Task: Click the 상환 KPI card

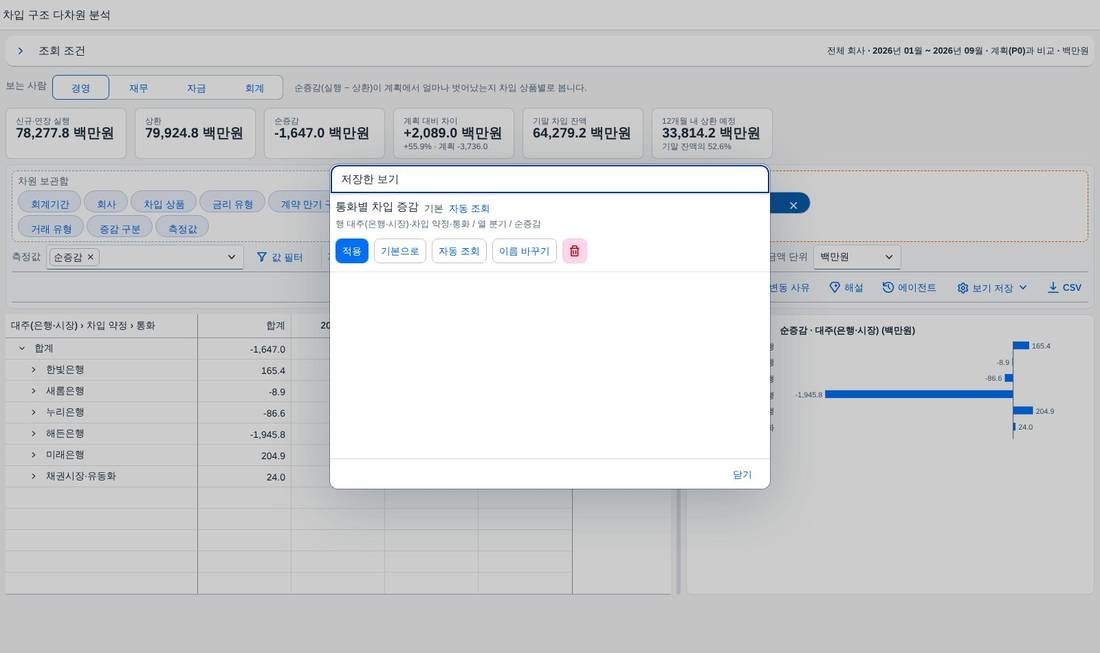Action: (195, 133)
